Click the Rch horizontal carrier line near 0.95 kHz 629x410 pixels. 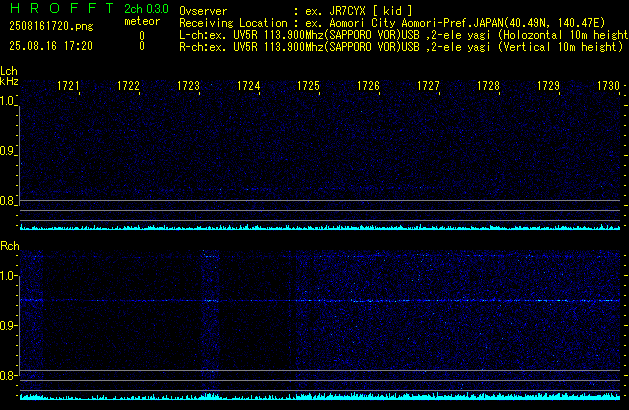pos(320,300)
